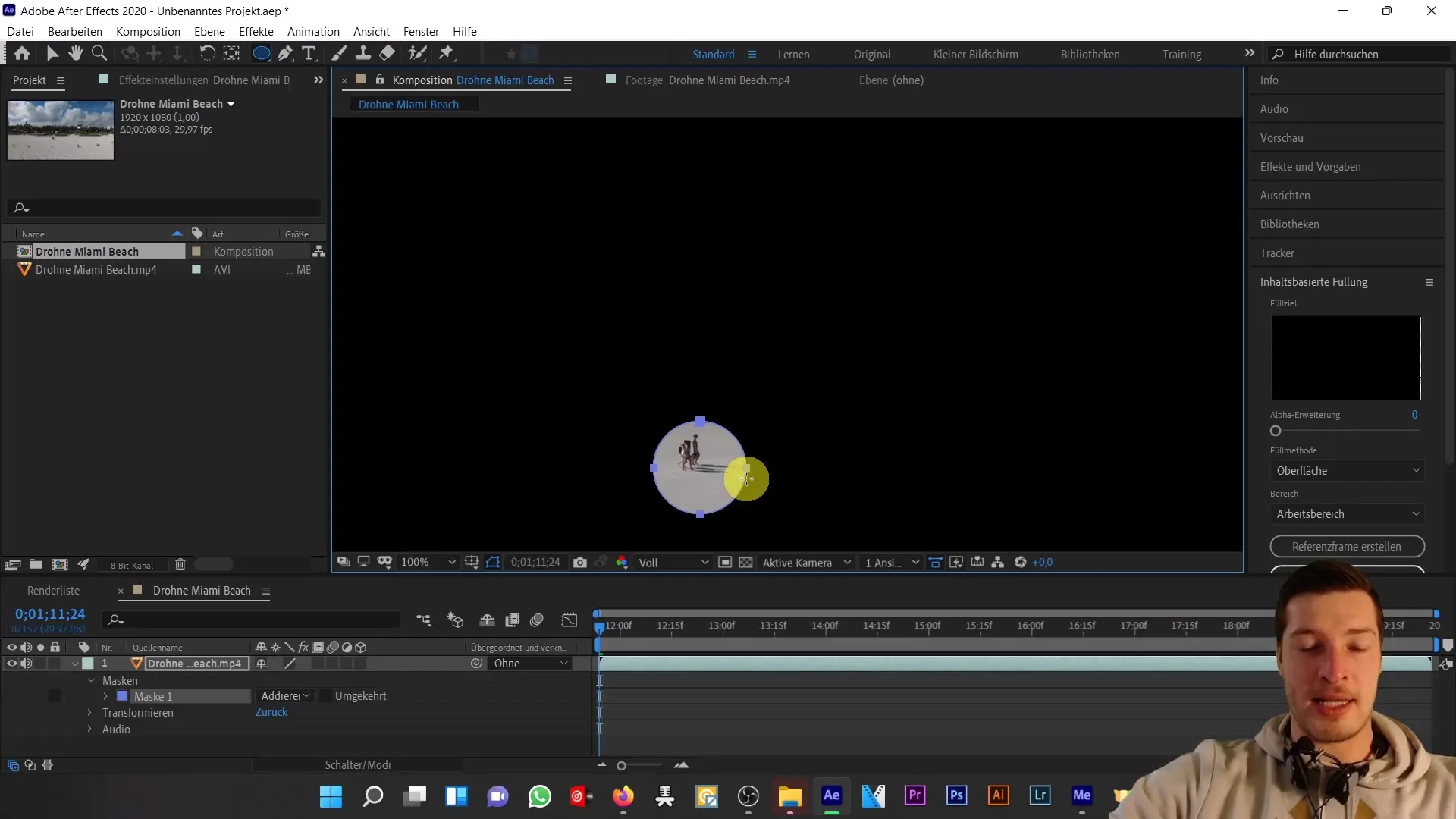Enable Umgekehrt checkbox for Maske 1
1456x819 pixels.
(x=325, y=696)
